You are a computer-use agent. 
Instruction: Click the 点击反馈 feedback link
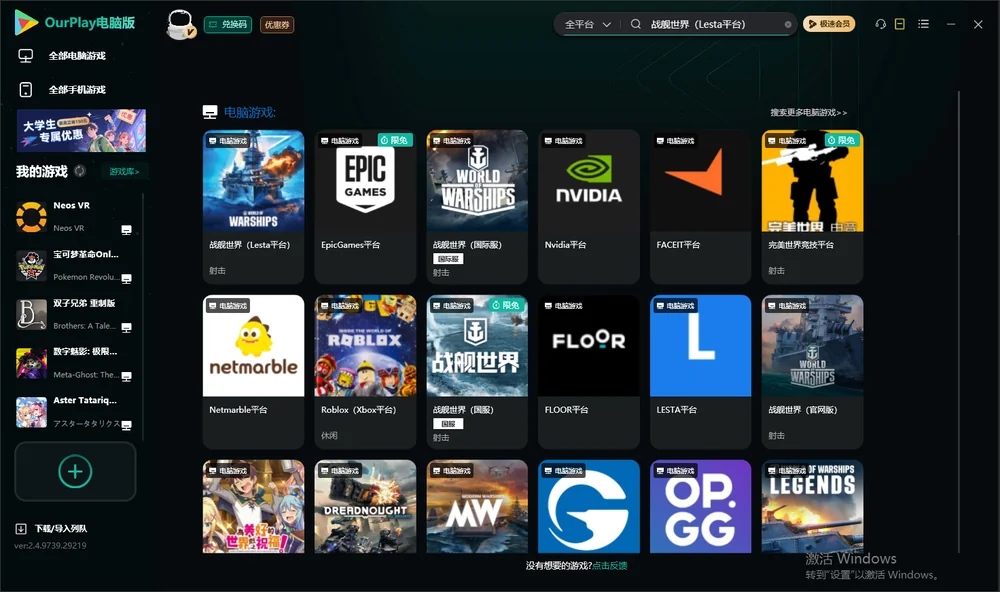click(610, 565)
